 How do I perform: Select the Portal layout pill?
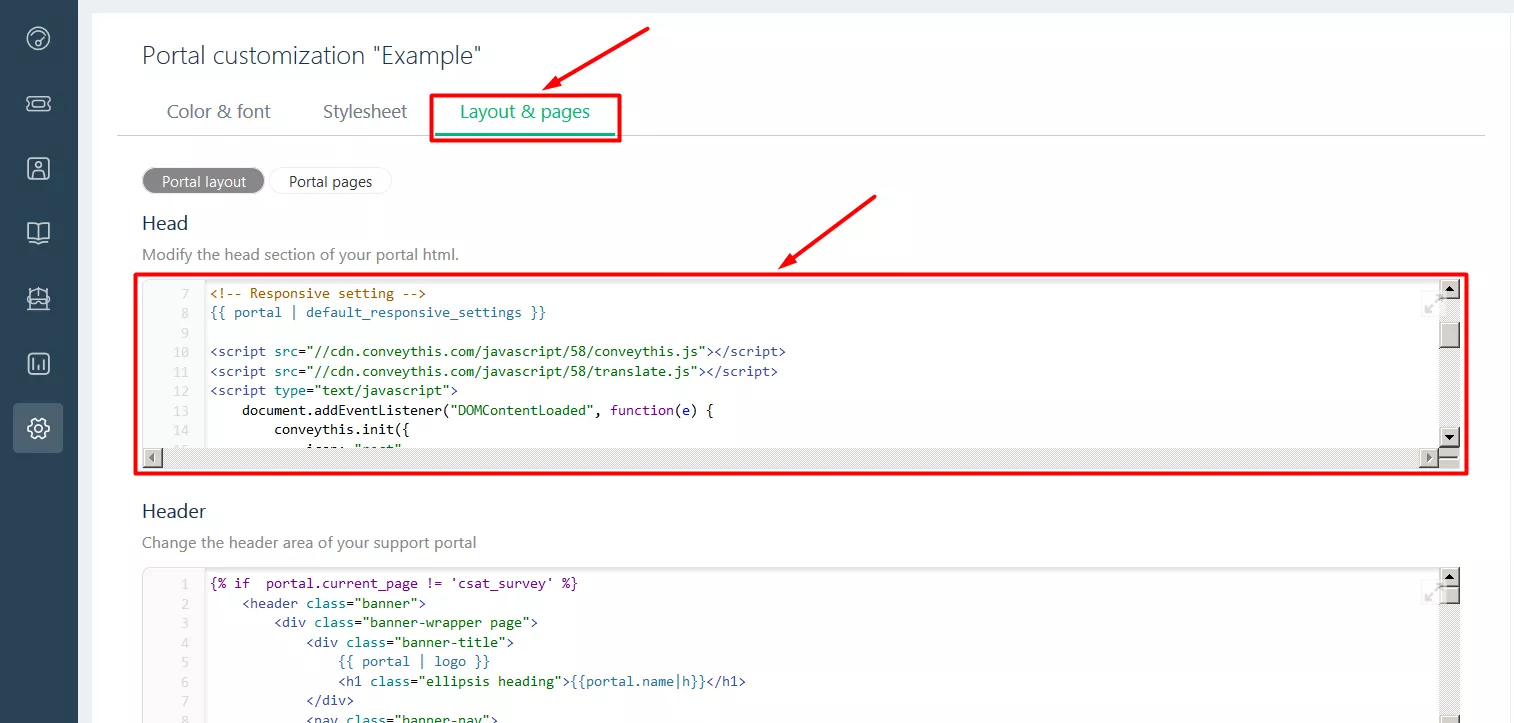pos(204,181)
